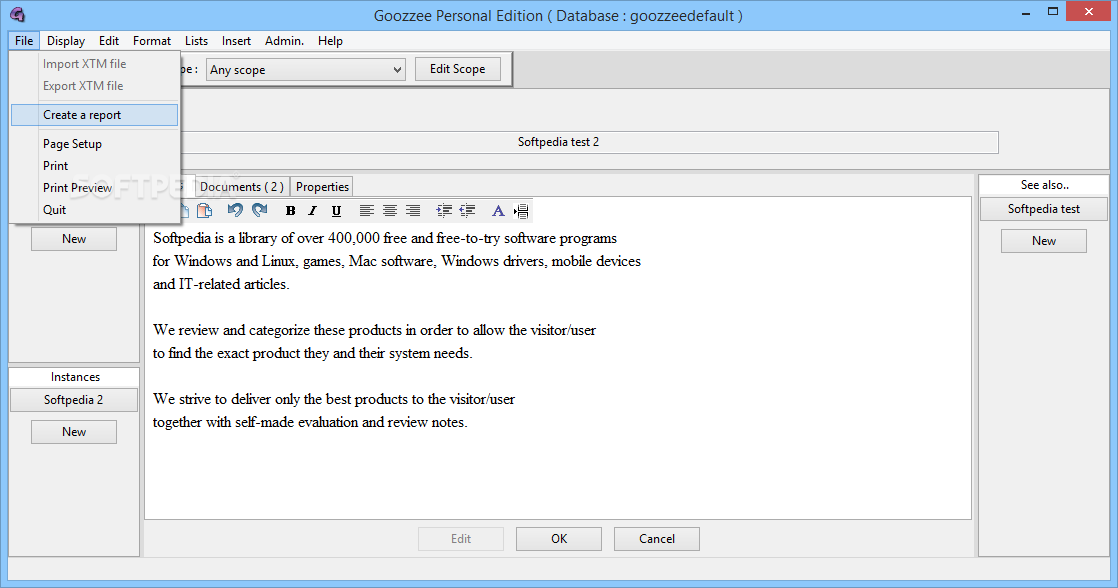1118x588 pixels.
Task: Center align the text
Action: (x=389, y=211)
